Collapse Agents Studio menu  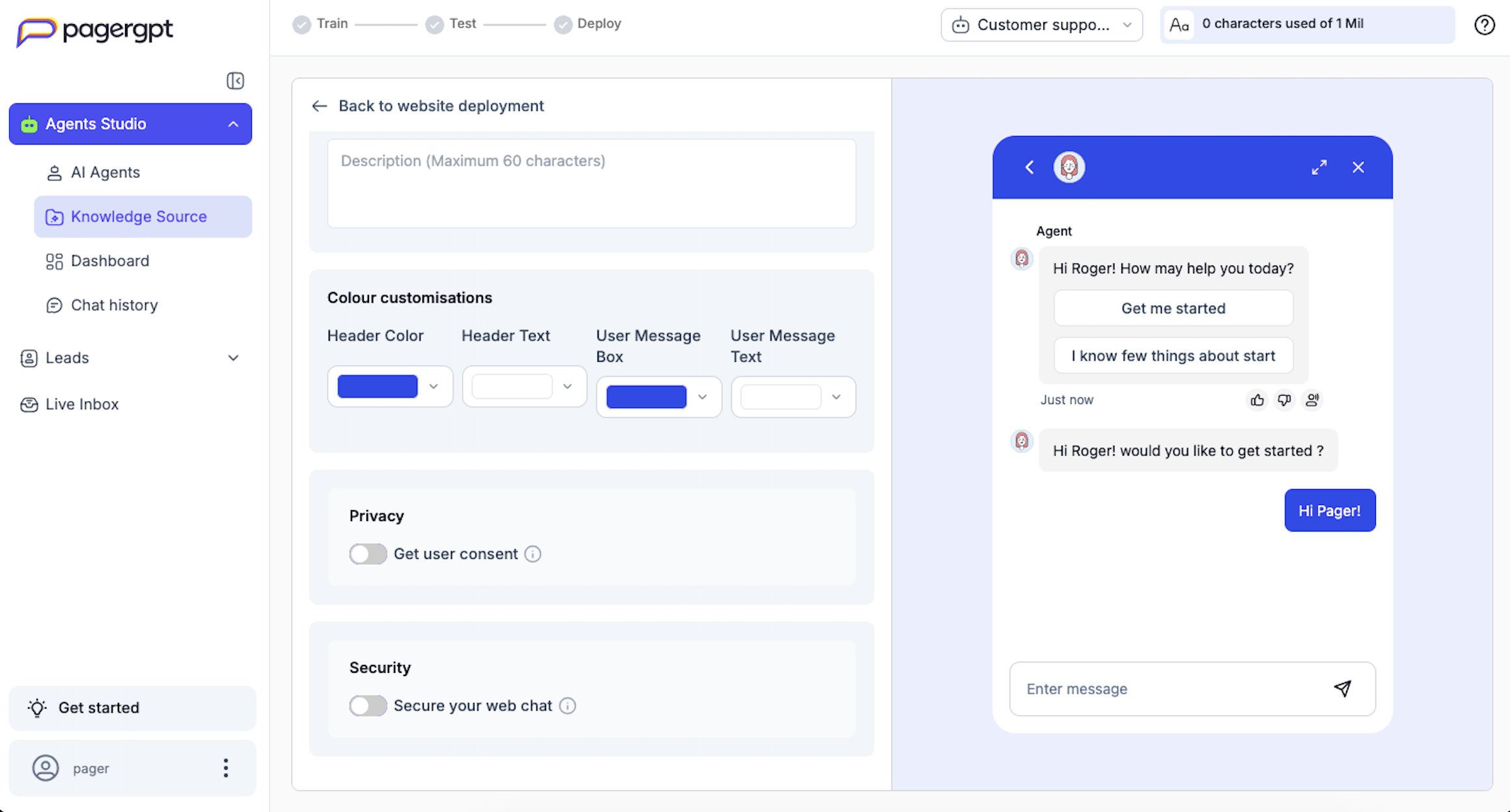tap(233, 124)
